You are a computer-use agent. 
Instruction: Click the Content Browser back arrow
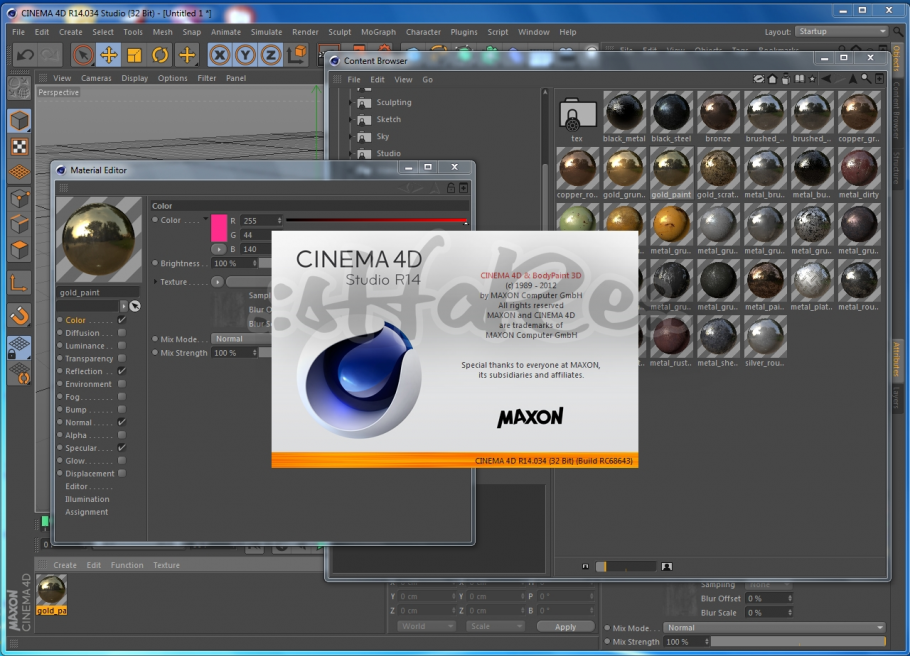(826, 79)
